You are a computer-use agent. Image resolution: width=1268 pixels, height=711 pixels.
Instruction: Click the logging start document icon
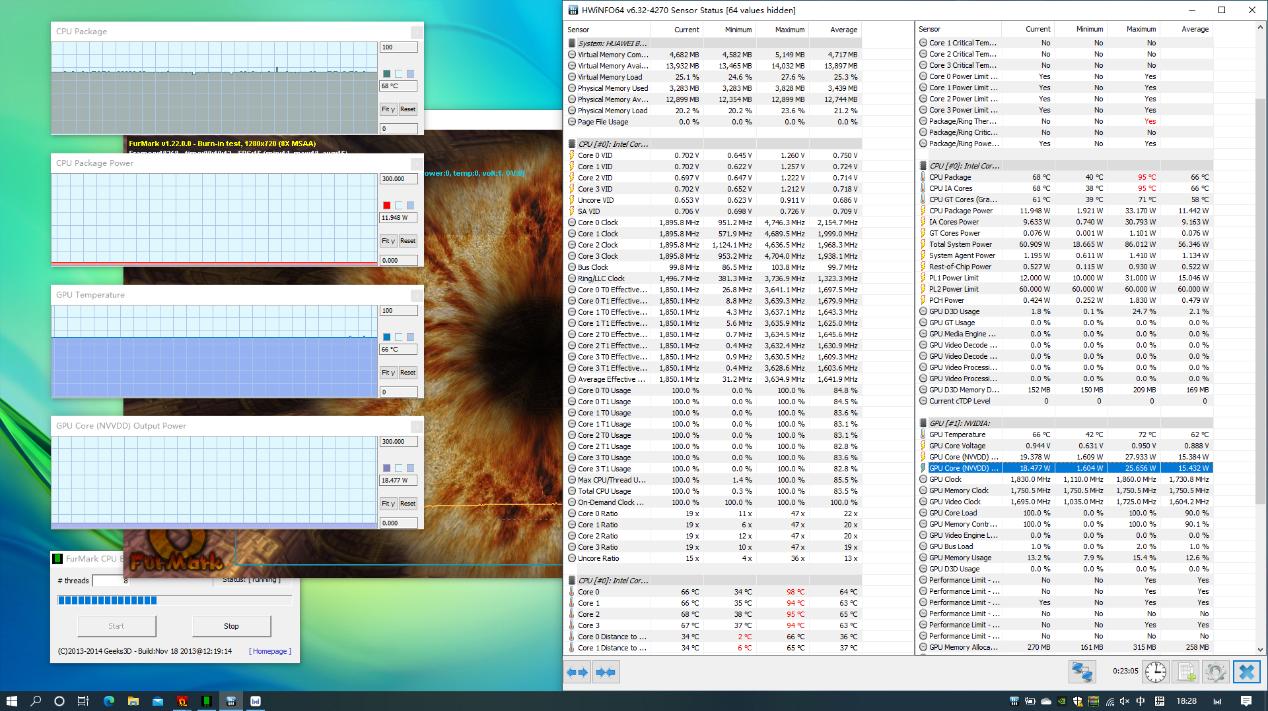(1186, 672)
